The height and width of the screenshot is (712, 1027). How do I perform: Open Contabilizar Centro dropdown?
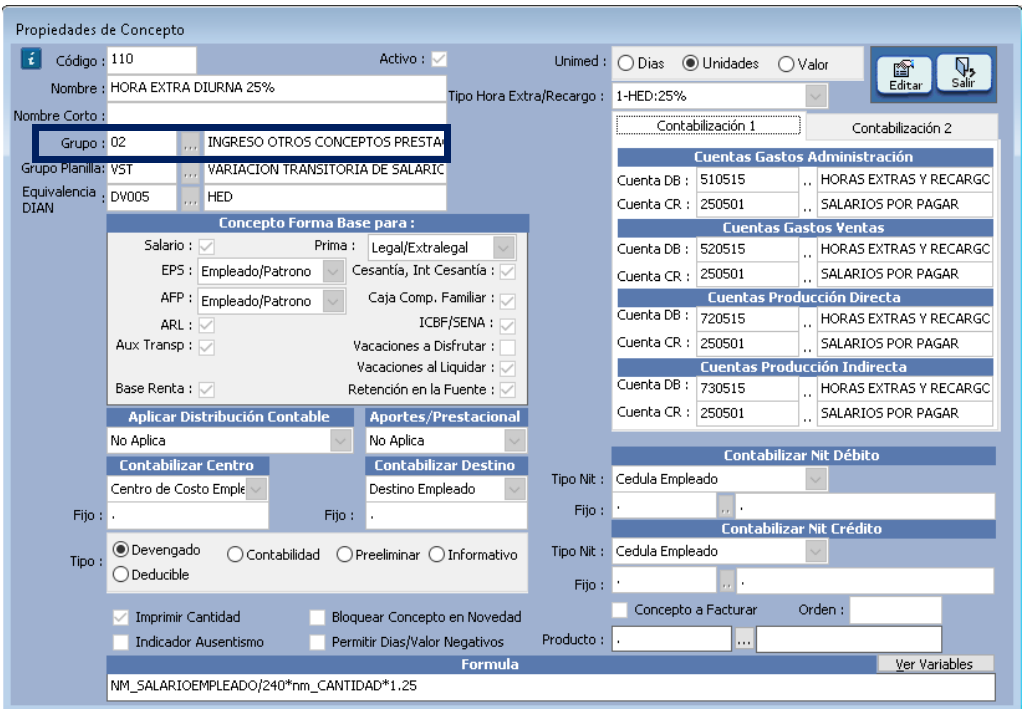point(256,489)
